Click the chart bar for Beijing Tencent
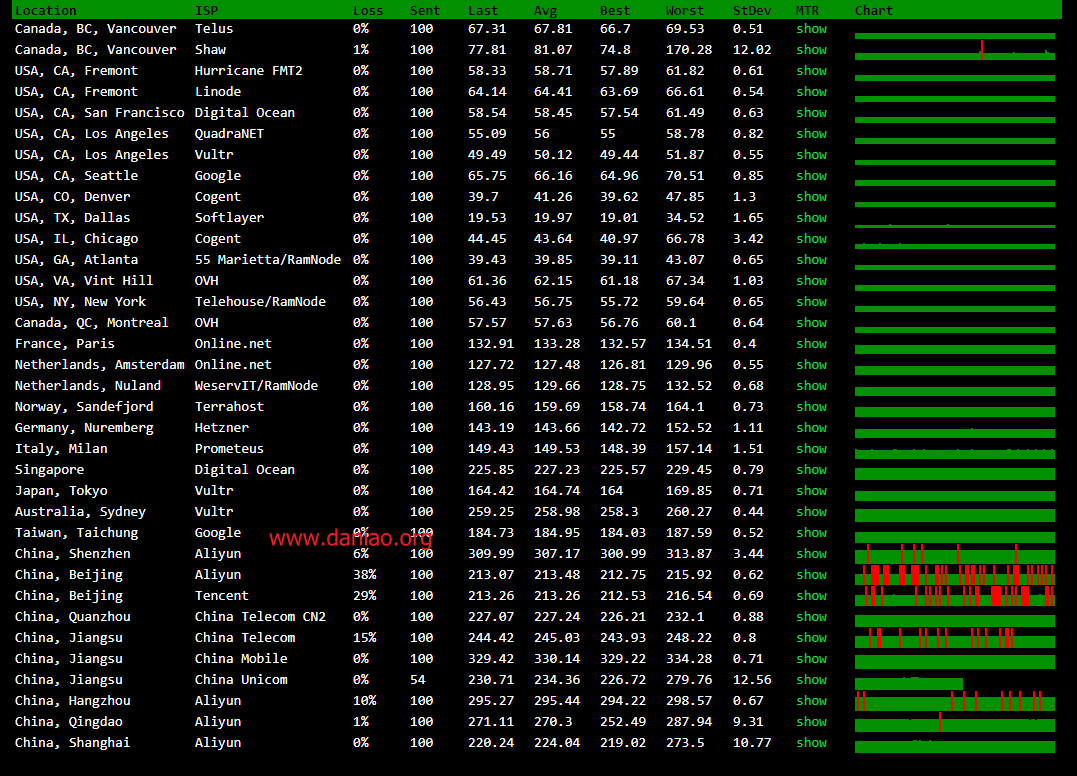 click(955, 596)
